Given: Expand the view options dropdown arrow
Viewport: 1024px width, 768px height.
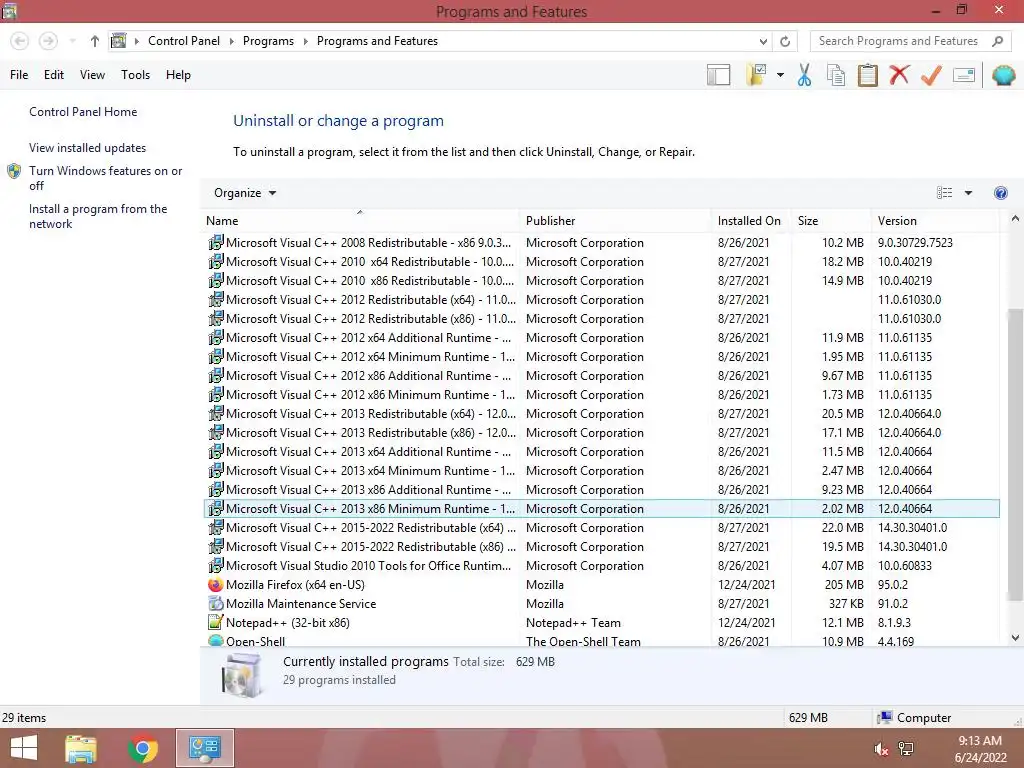Looking at the screenshot, I should point(968,193).
